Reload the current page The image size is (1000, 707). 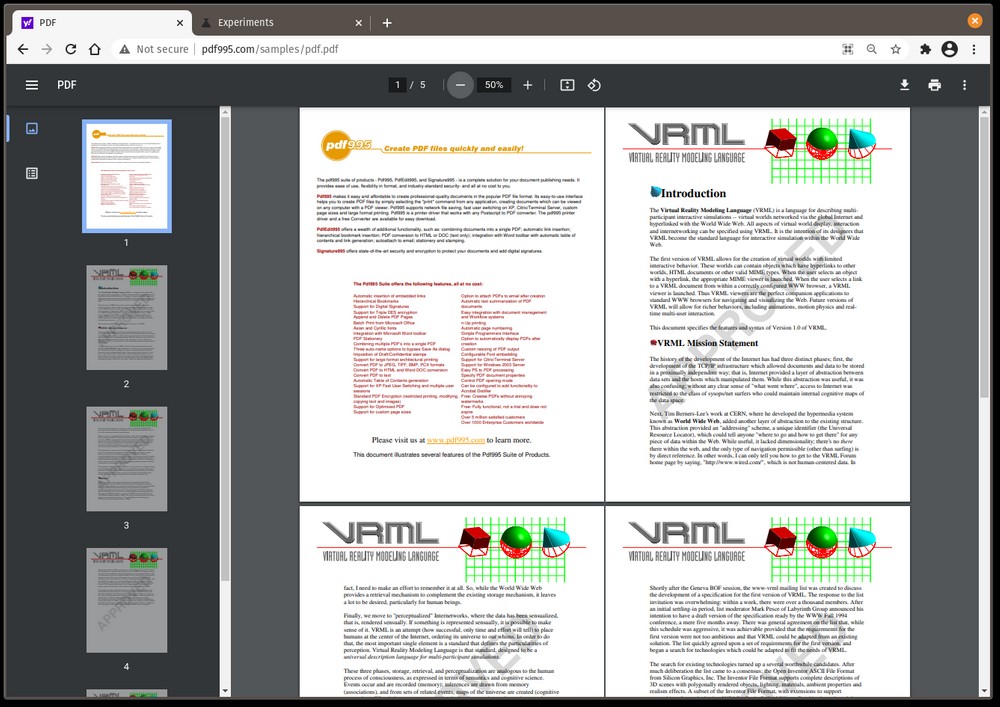click(71, 49)
